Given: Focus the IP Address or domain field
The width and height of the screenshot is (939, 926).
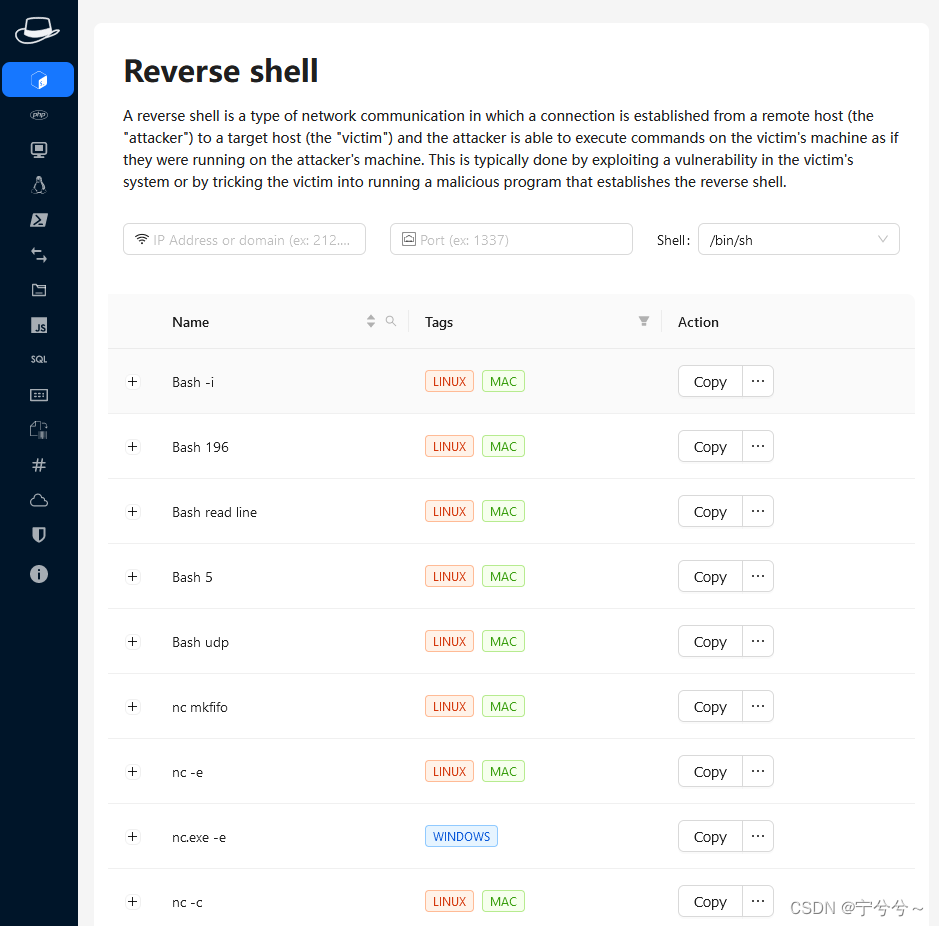Looking at the screenshot, I should [244, 240].
